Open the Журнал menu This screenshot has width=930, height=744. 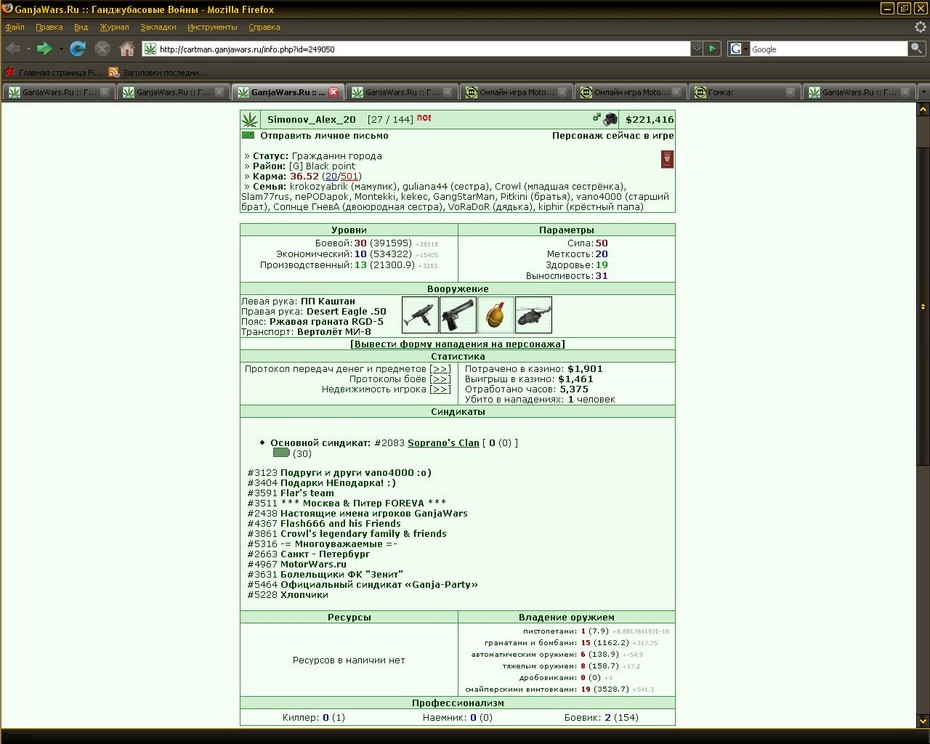(x=114, y=27)
